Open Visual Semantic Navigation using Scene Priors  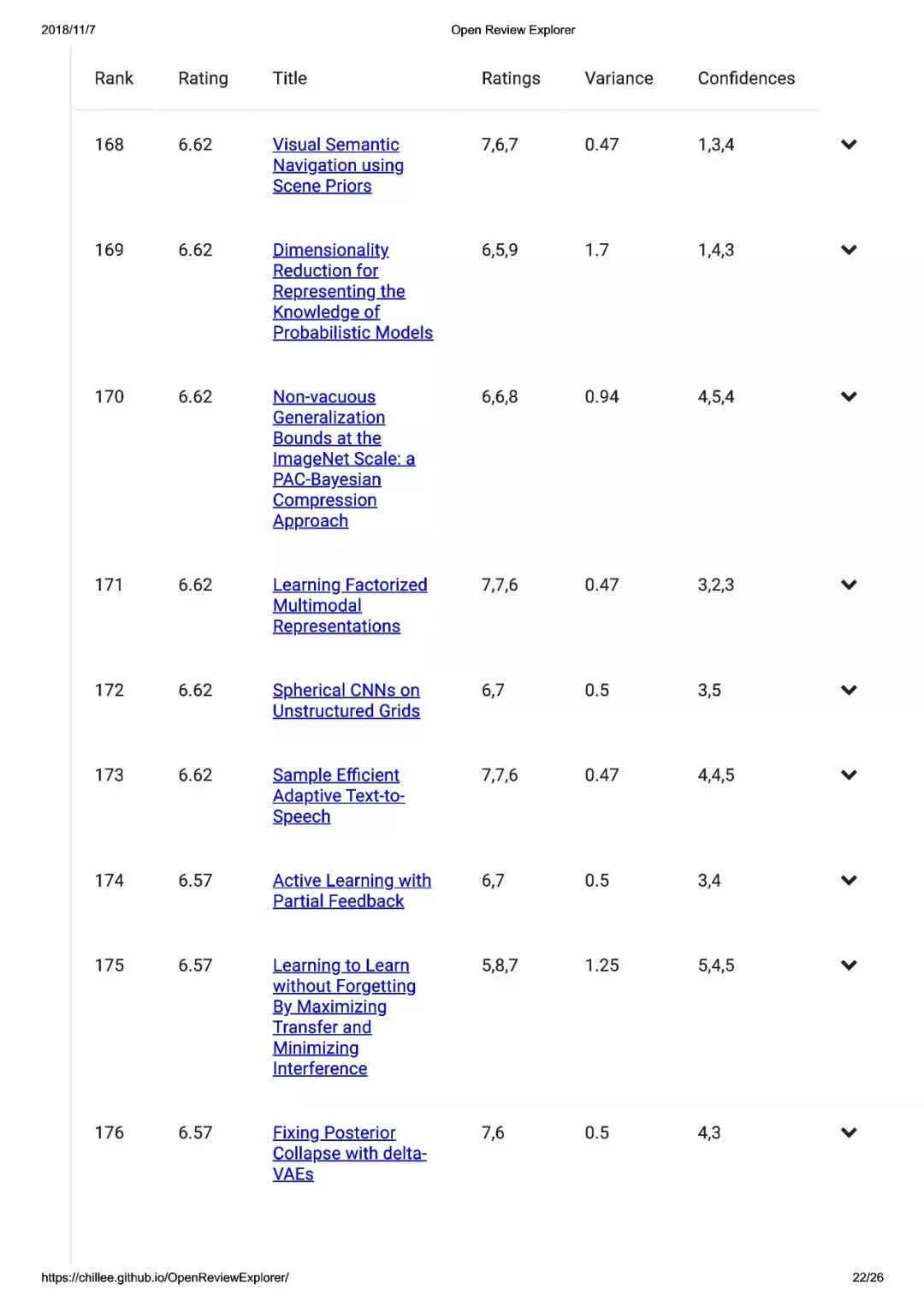pos(338,165)
